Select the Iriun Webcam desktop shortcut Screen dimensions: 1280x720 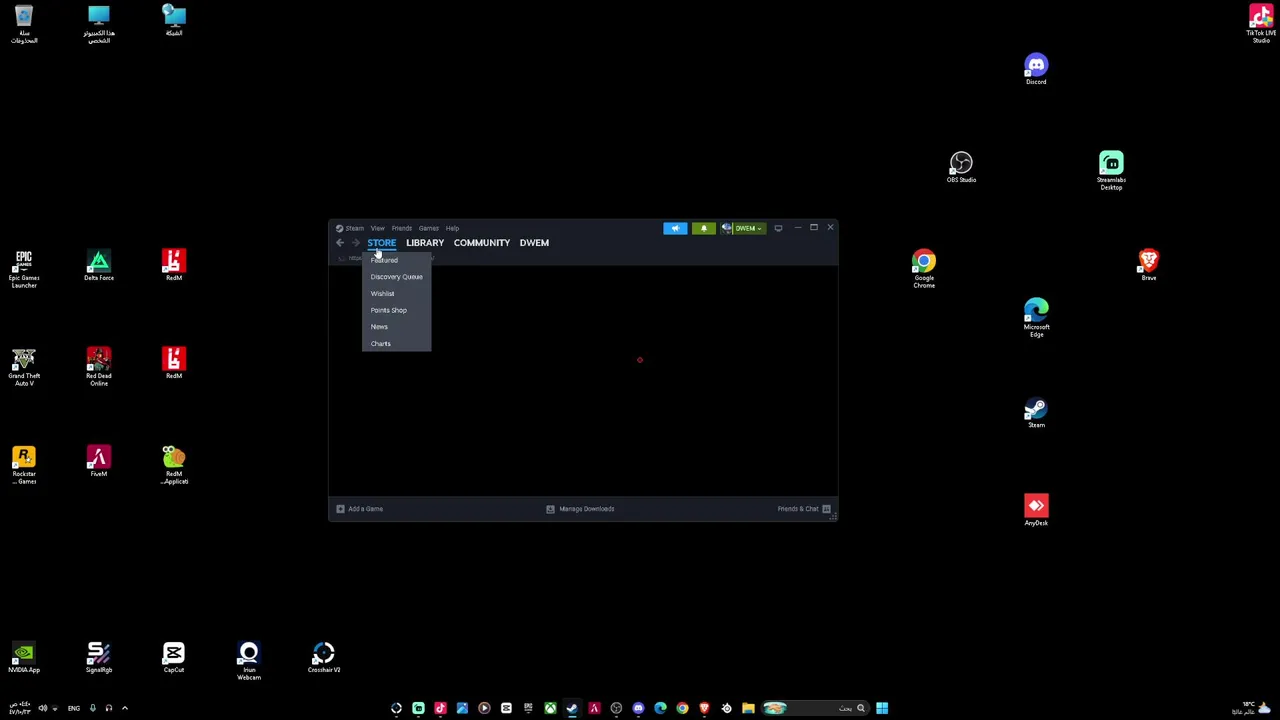(x=249, y=661)
